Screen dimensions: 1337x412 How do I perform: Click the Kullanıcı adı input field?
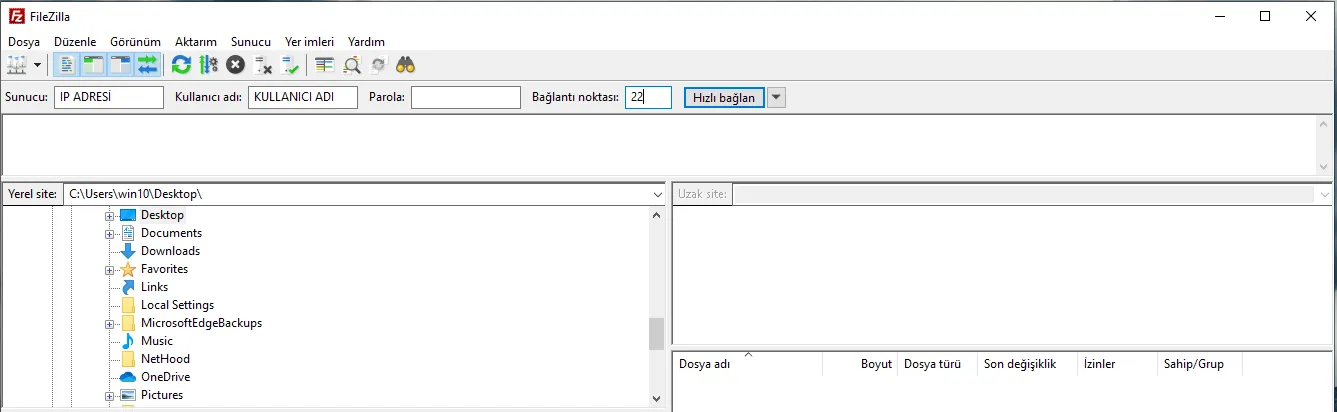tap(303, 97)
